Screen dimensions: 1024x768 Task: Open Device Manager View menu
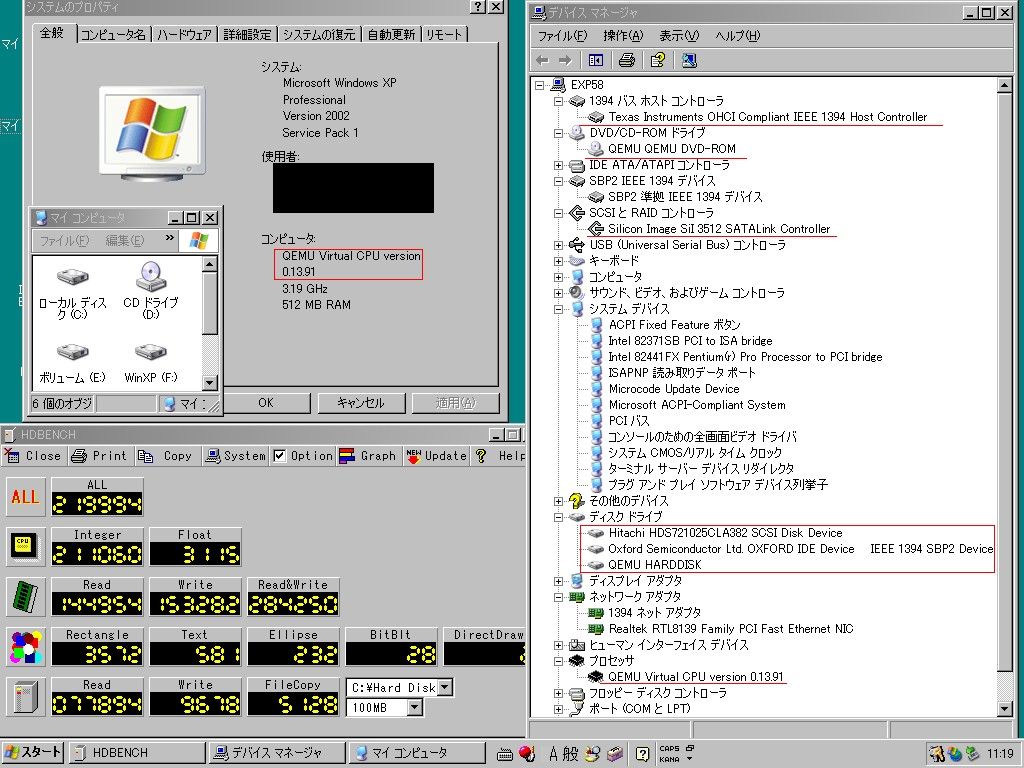[679, 36]
